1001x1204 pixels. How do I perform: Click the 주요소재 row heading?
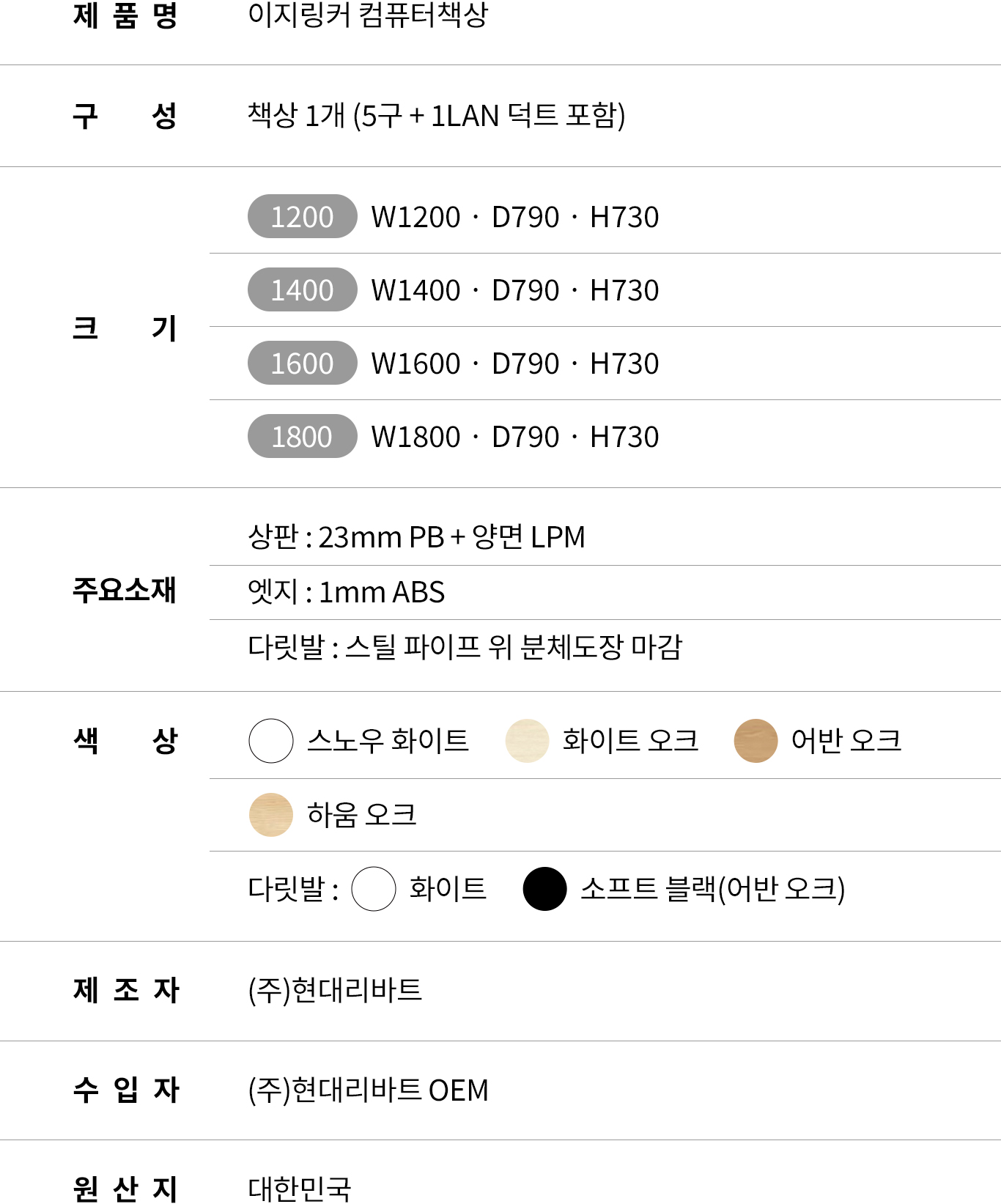125,590
